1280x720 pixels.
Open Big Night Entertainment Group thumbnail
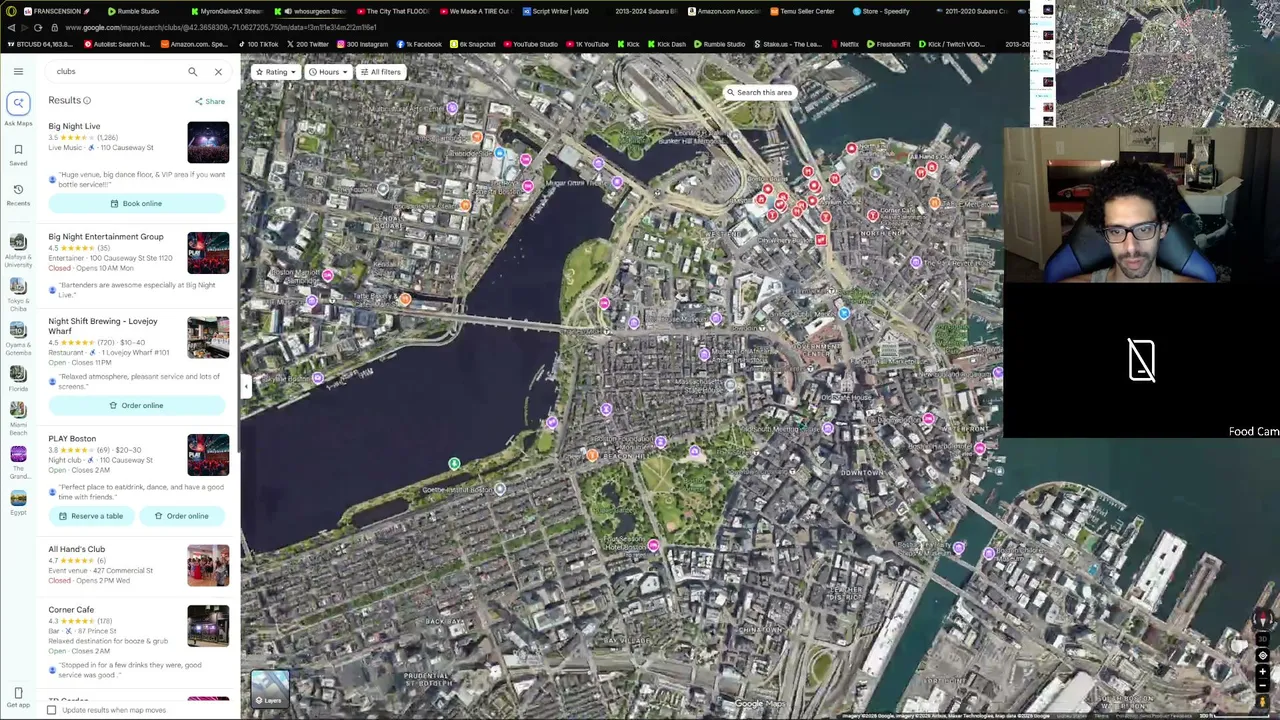point(208,253)
